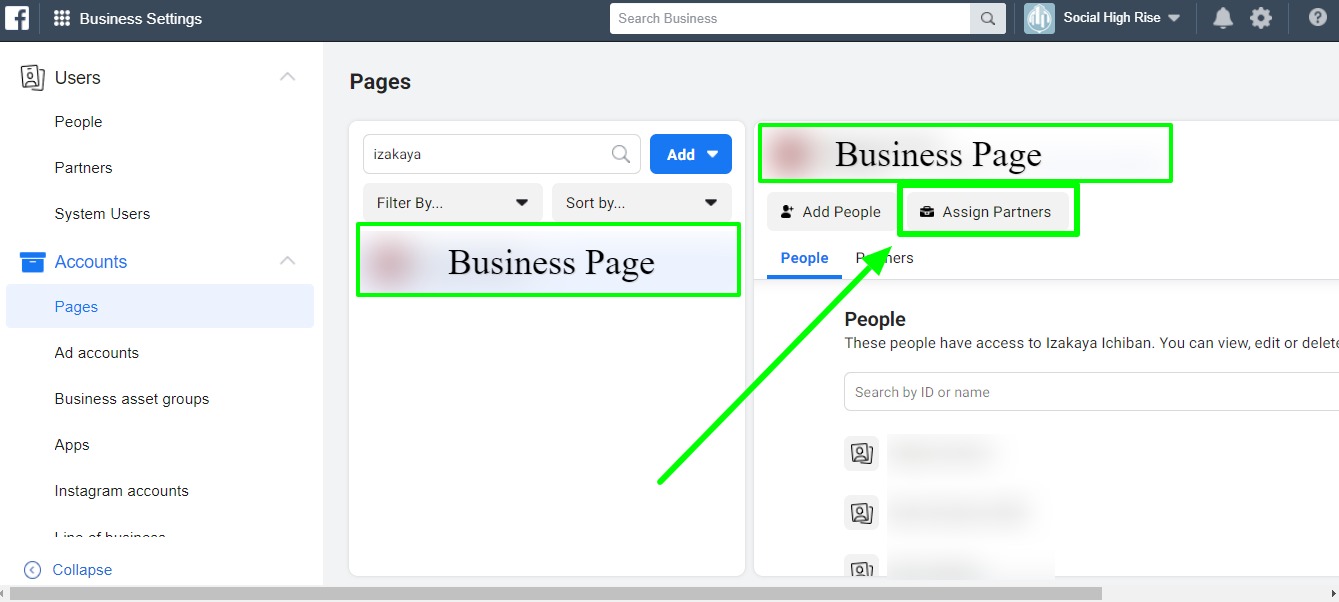The image size is (1339, 602).
Task: Click the horizontal scrollbar at bottom
Action: click(557, 594)
